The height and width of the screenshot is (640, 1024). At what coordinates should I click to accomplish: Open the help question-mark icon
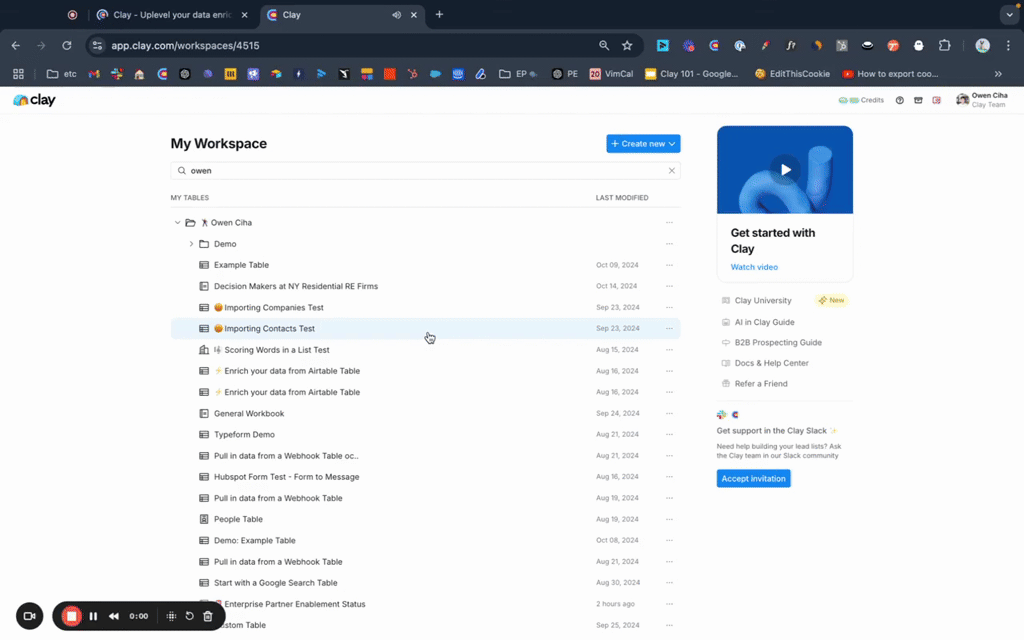coord(899,100)
